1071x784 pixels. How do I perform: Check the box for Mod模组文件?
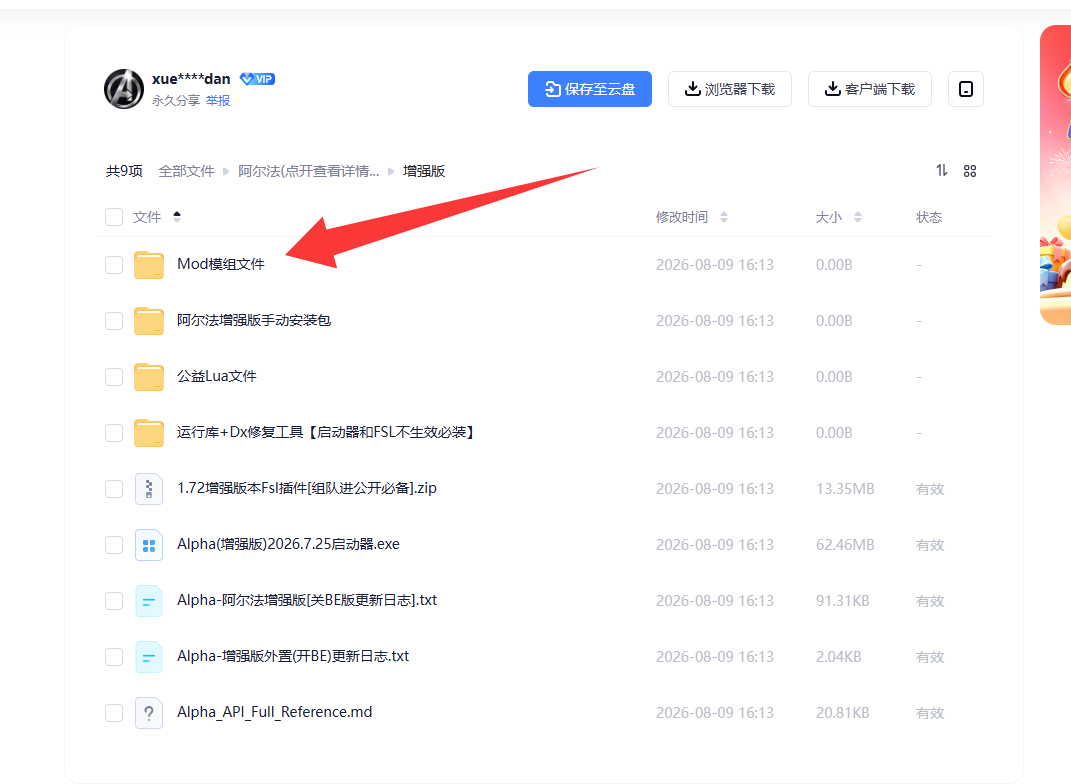(114, 265)
